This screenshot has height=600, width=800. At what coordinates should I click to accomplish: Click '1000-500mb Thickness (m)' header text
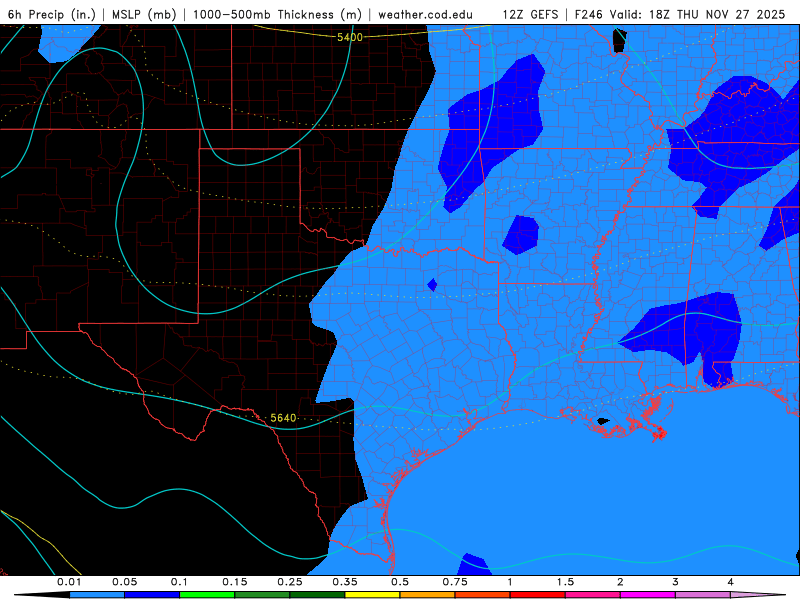(x=277, y=14)
